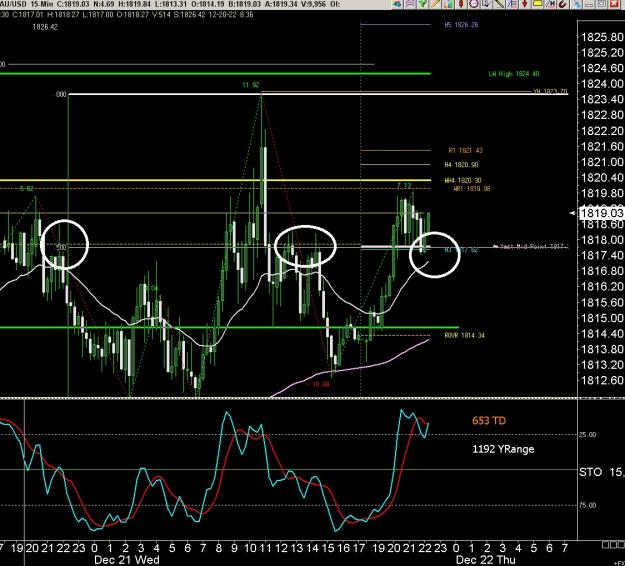Click the ROVR 1814.34 label

[464, 335]
